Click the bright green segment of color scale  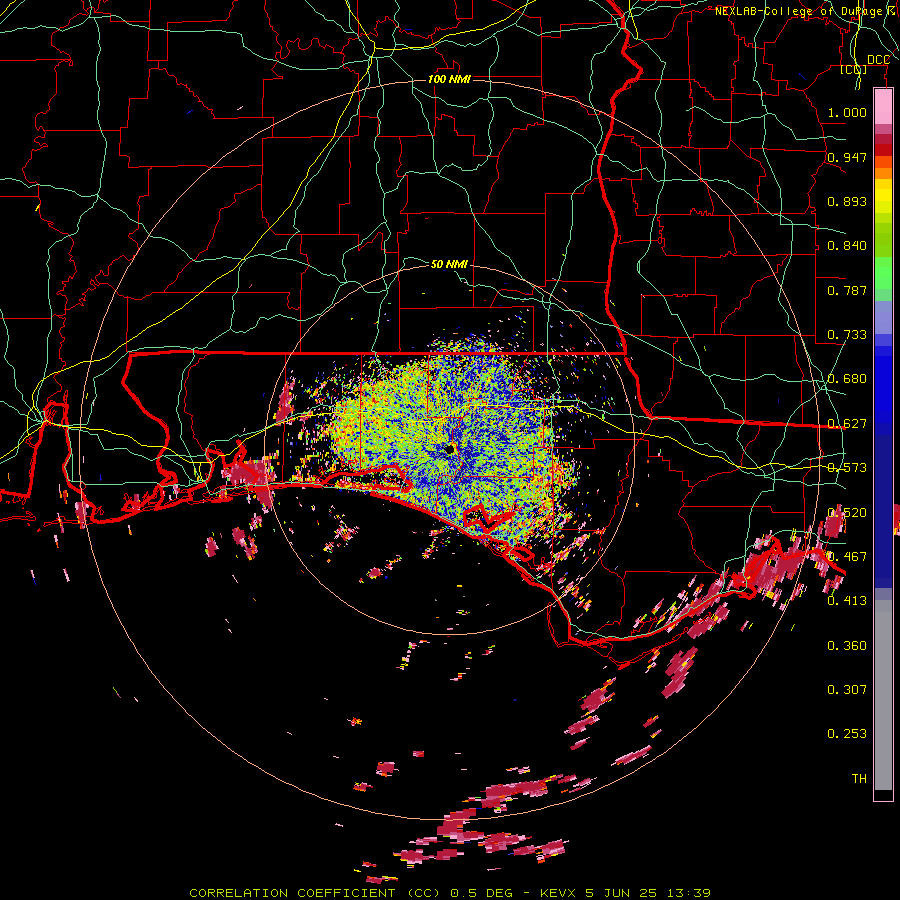click(x=883, y=273)
